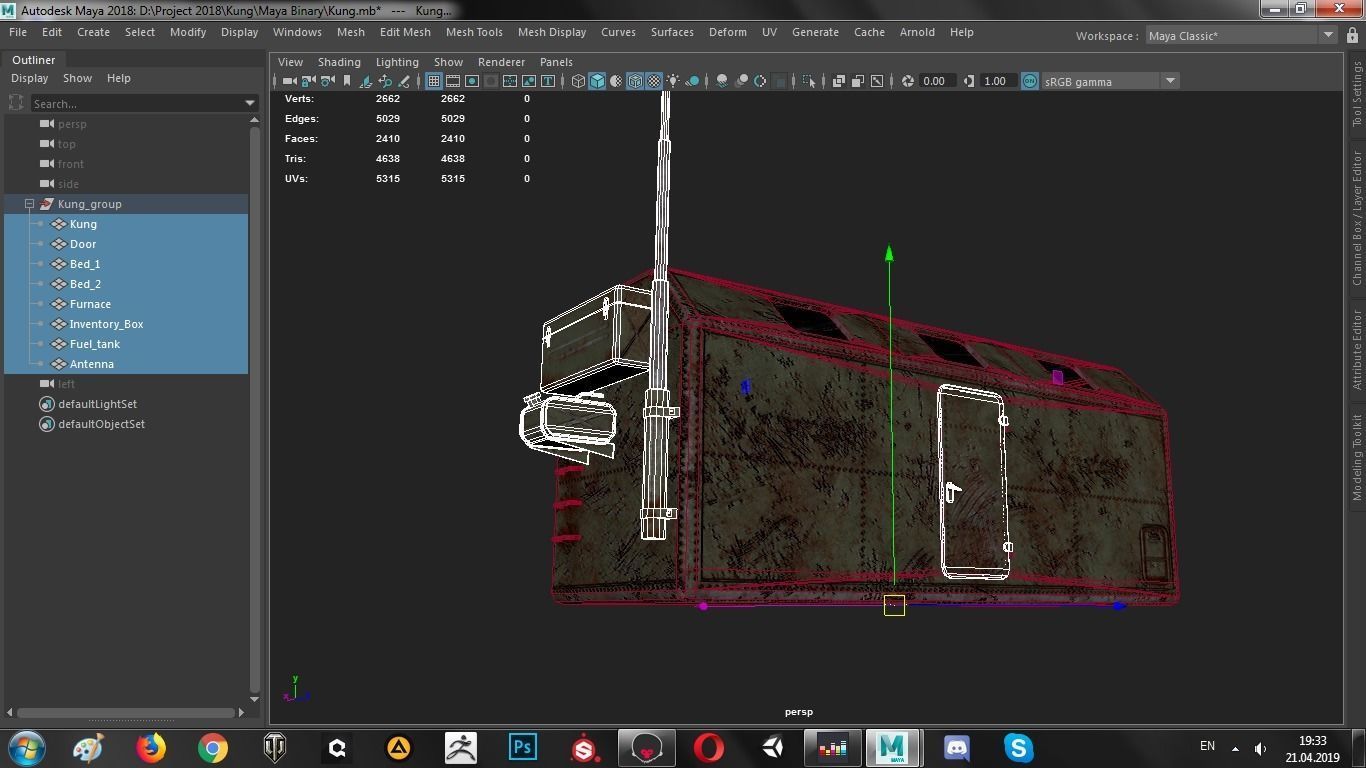The width and height of the screenshot is (1366, 770).
Task: Open the Shading panel menu
Action: point(339,62)
